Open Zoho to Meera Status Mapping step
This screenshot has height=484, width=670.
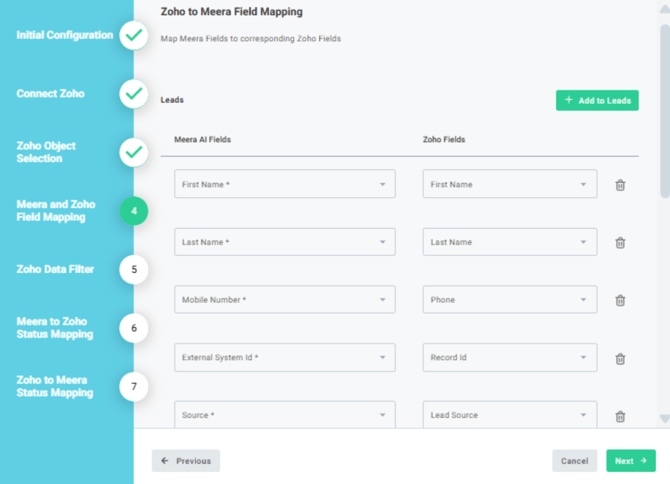[55, 386]
